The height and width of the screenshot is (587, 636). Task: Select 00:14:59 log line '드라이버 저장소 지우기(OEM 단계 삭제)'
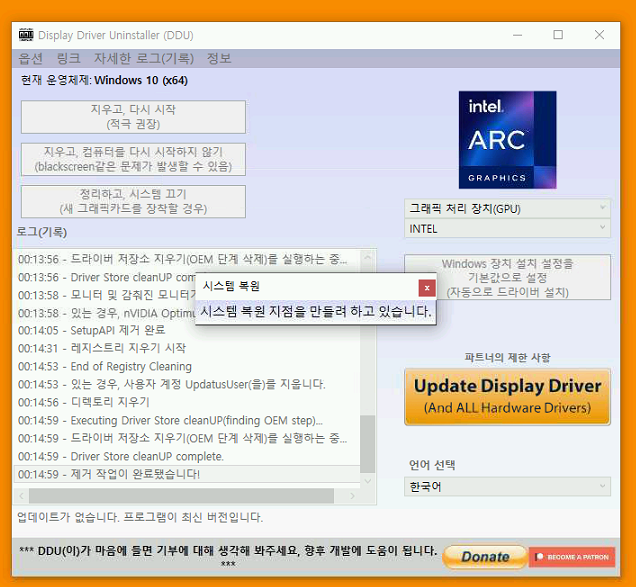187,438
